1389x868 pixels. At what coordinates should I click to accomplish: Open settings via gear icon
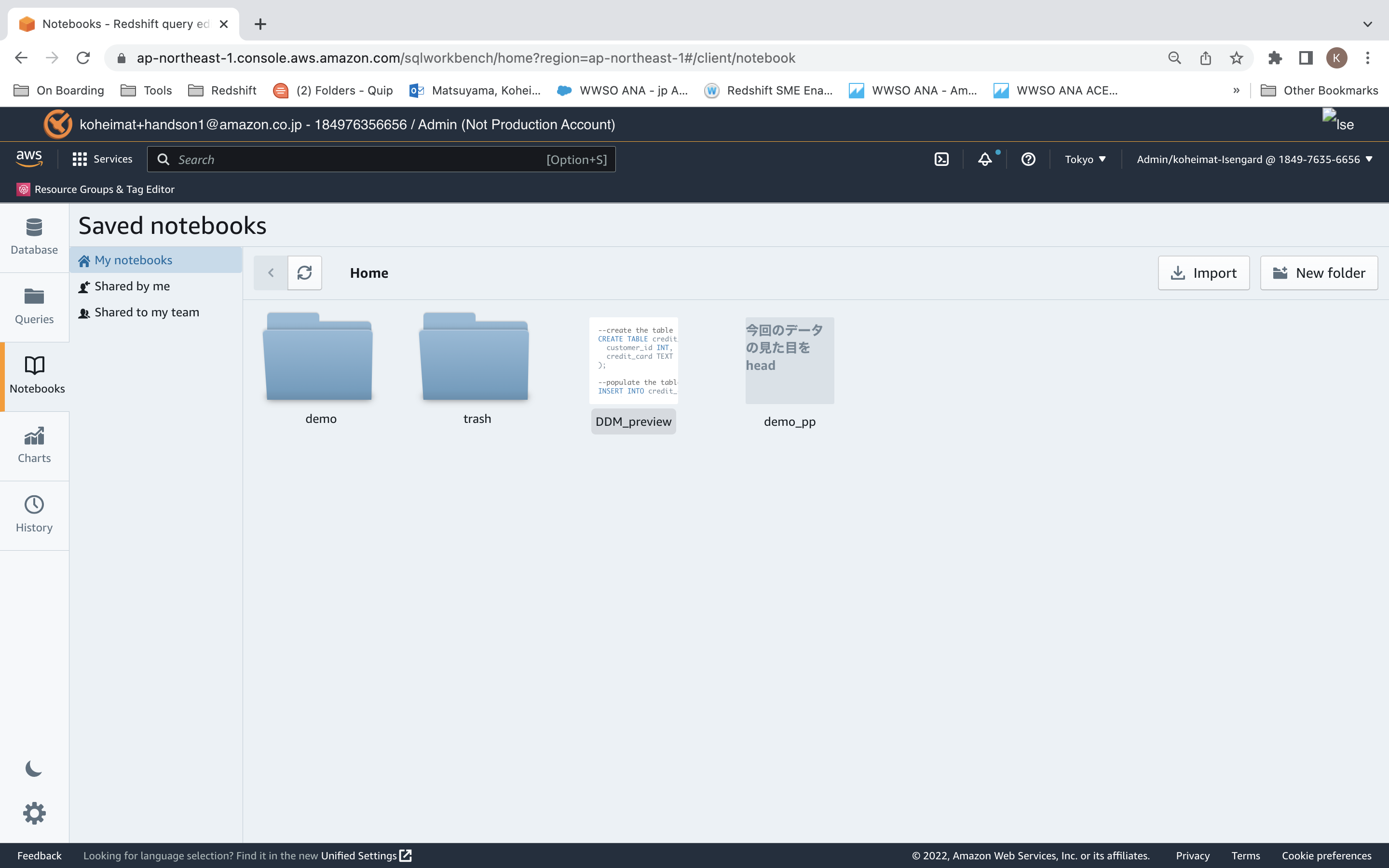(34, 813)
